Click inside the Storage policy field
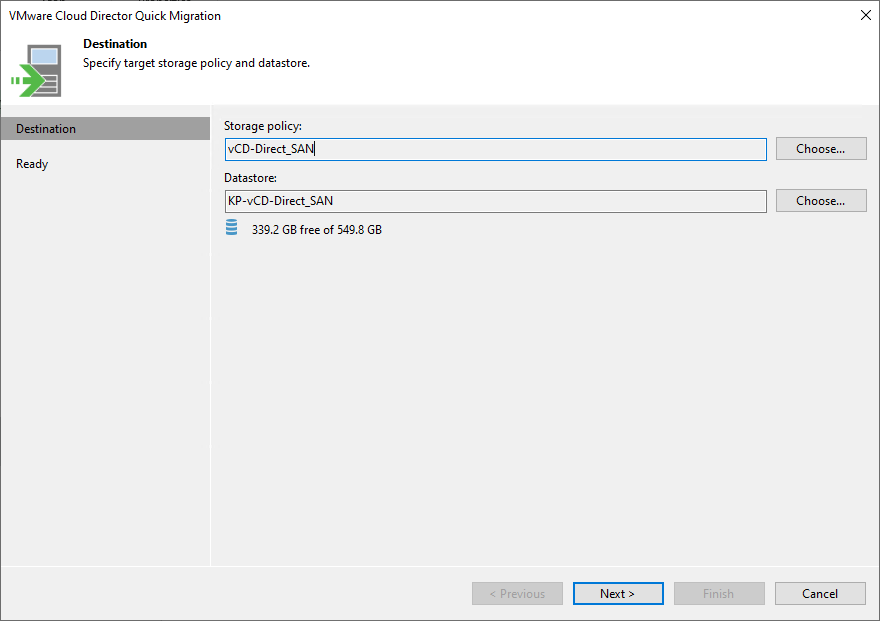Image resolution: width=880 pixels, height=621 pixels. tap(496, 148)
